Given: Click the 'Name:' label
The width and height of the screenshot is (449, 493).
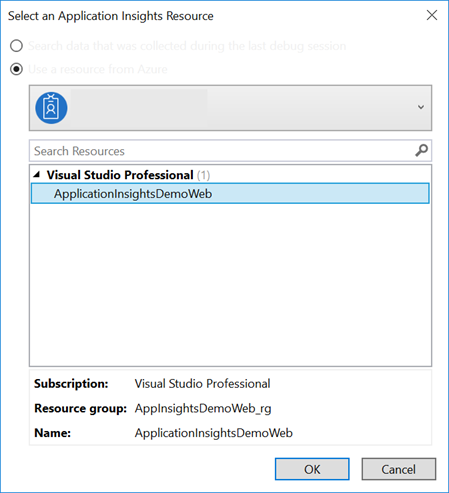Looking at the screenshot, I should 53,433.
